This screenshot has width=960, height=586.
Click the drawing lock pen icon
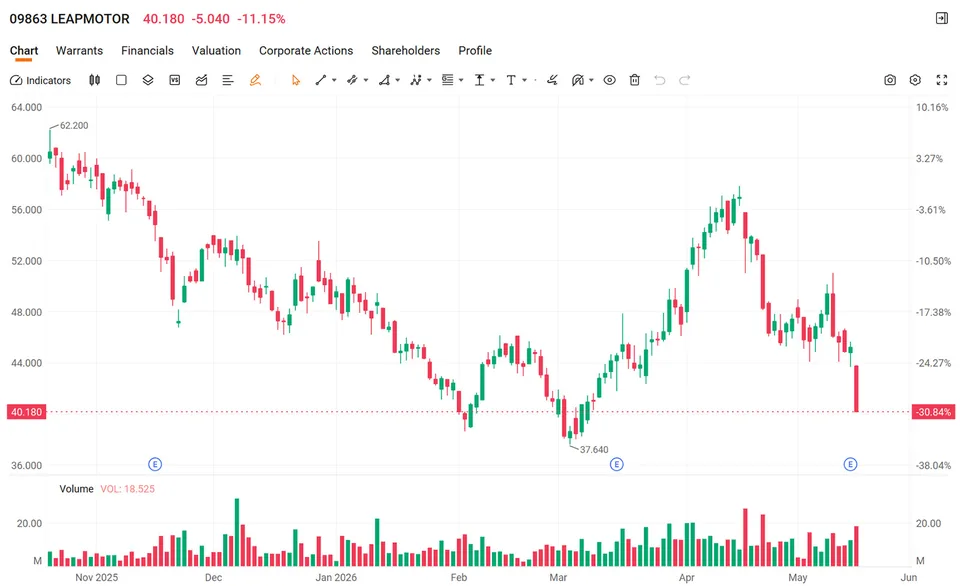[x=577, y=80]
